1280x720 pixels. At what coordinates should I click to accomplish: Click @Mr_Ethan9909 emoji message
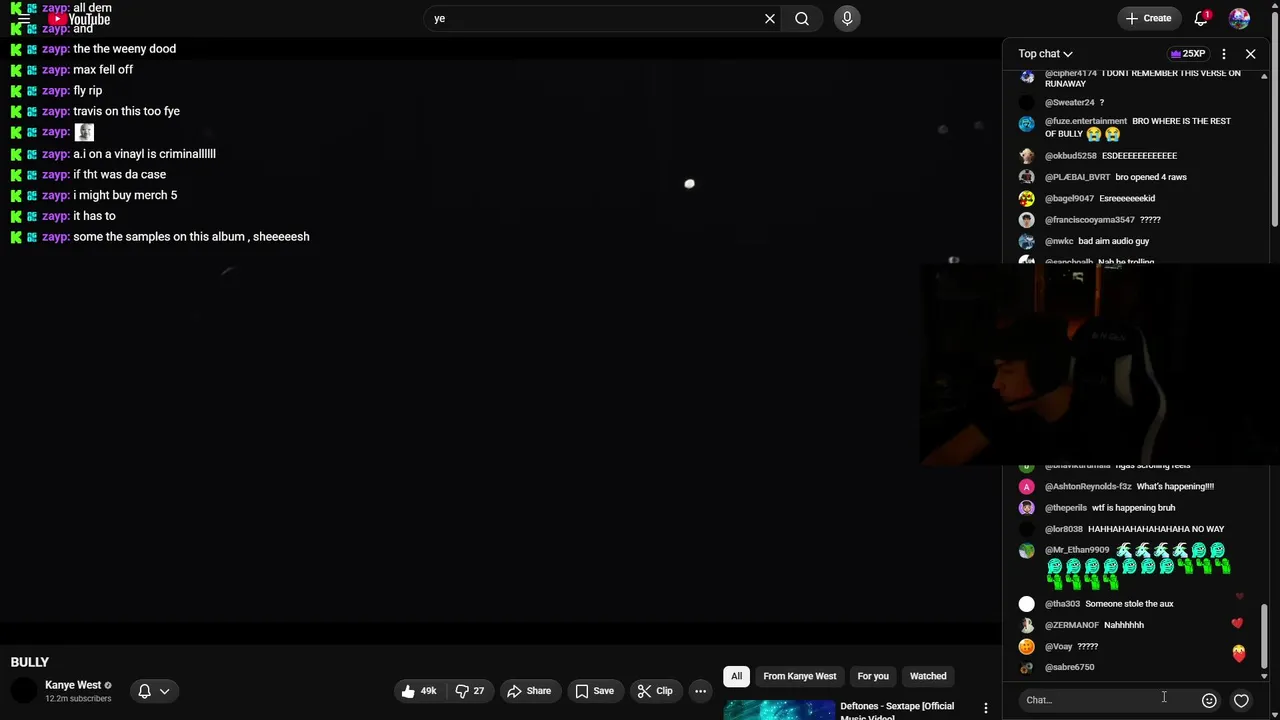tap(1138, 565)
